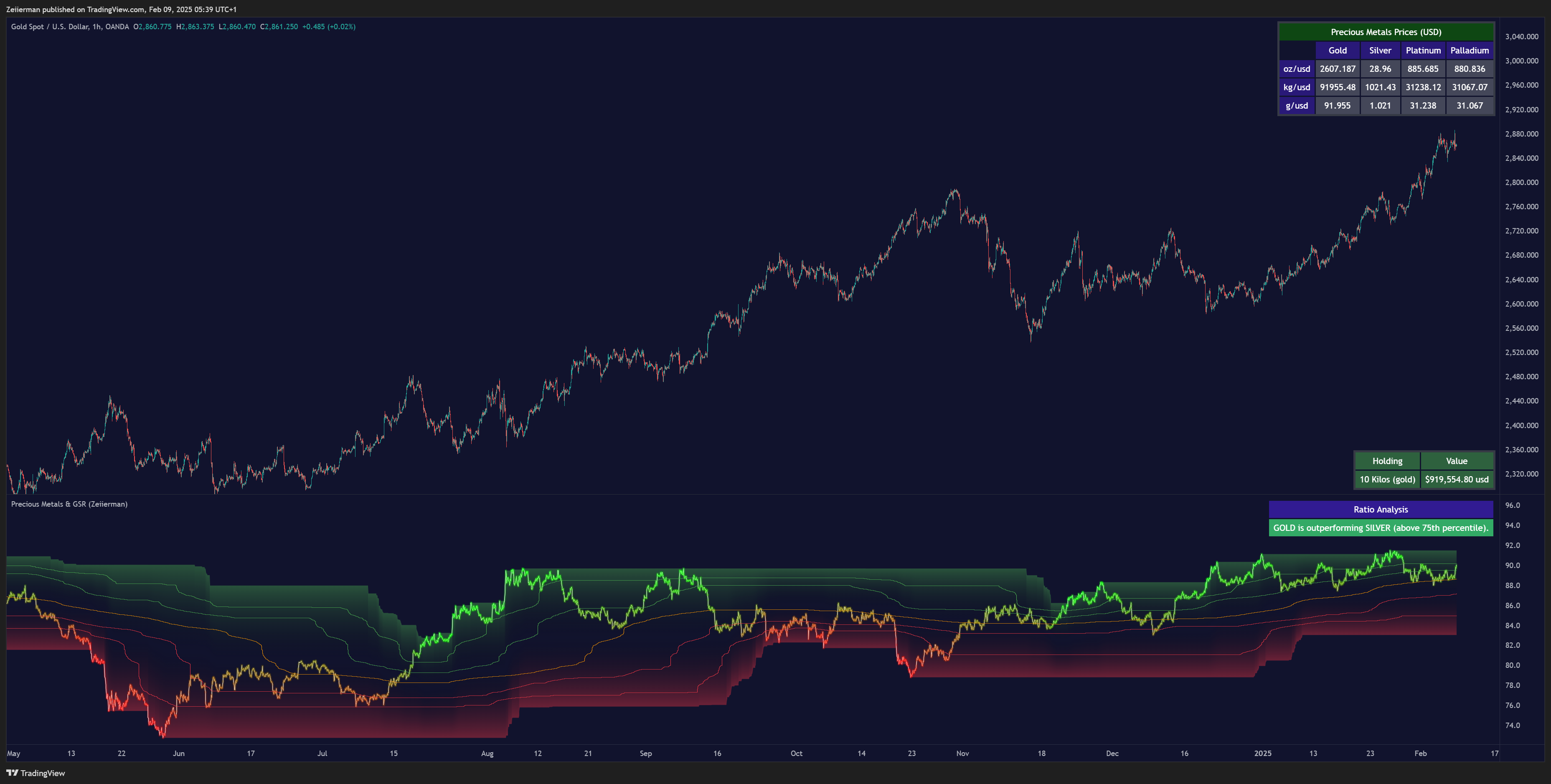Click the +0.485 (+0.02%) change value
This screenshot has width=1551, height=784.
(x=329, y=26)
